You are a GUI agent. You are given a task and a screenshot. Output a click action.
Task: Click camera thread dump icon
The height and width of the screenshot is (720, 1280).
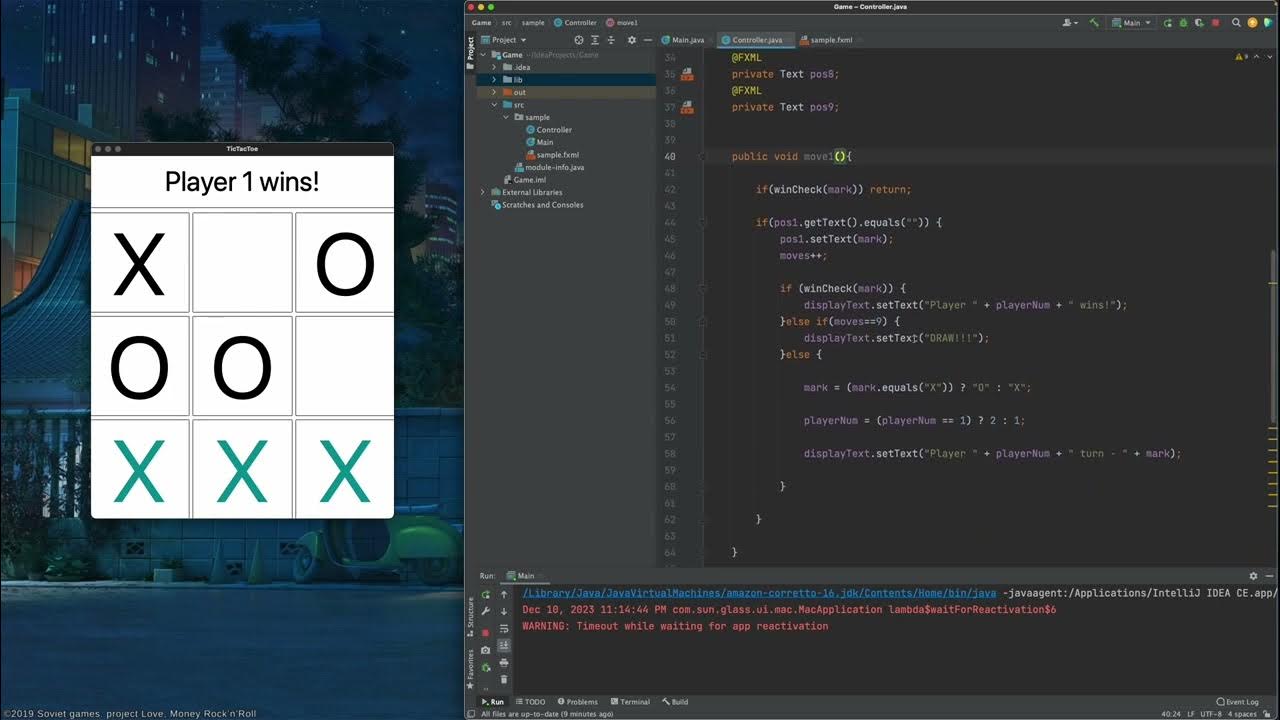coord(486,650)
